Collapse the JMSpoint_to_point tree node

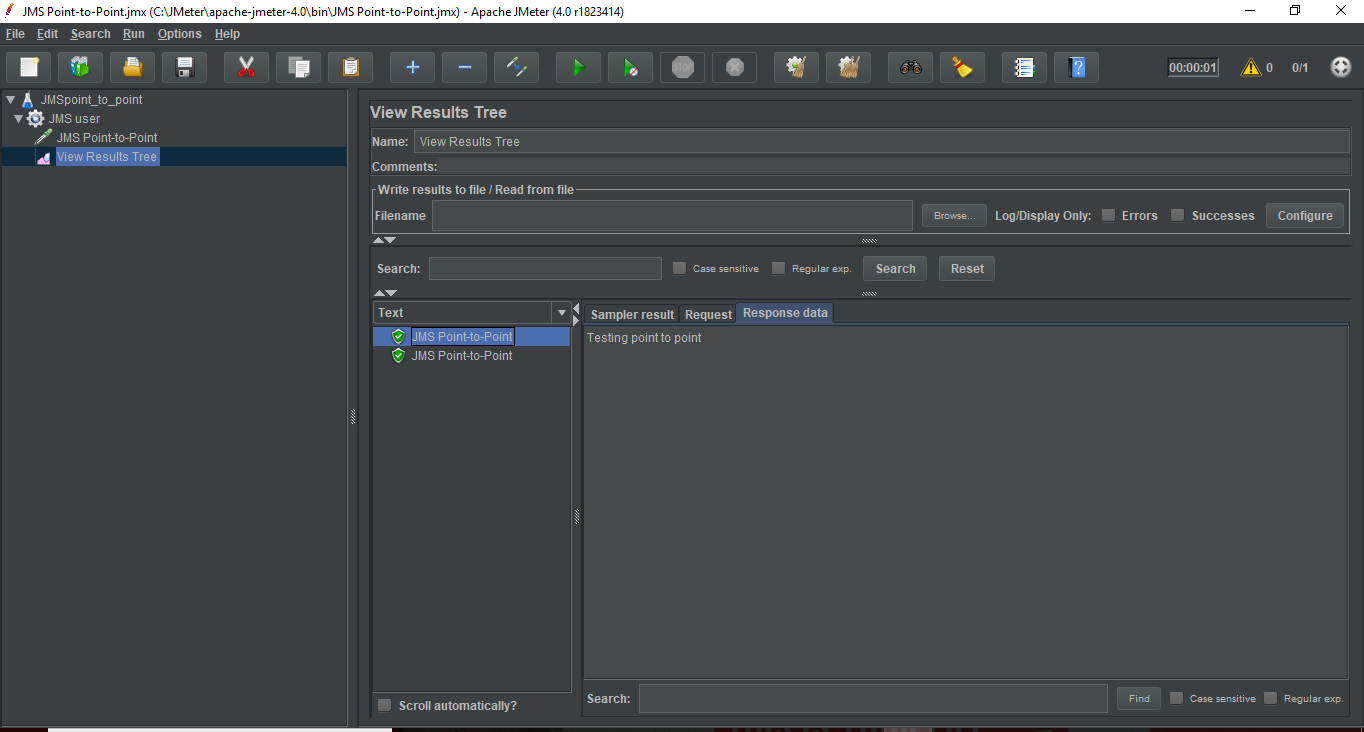pyautogui.click(x=10, y=100)
